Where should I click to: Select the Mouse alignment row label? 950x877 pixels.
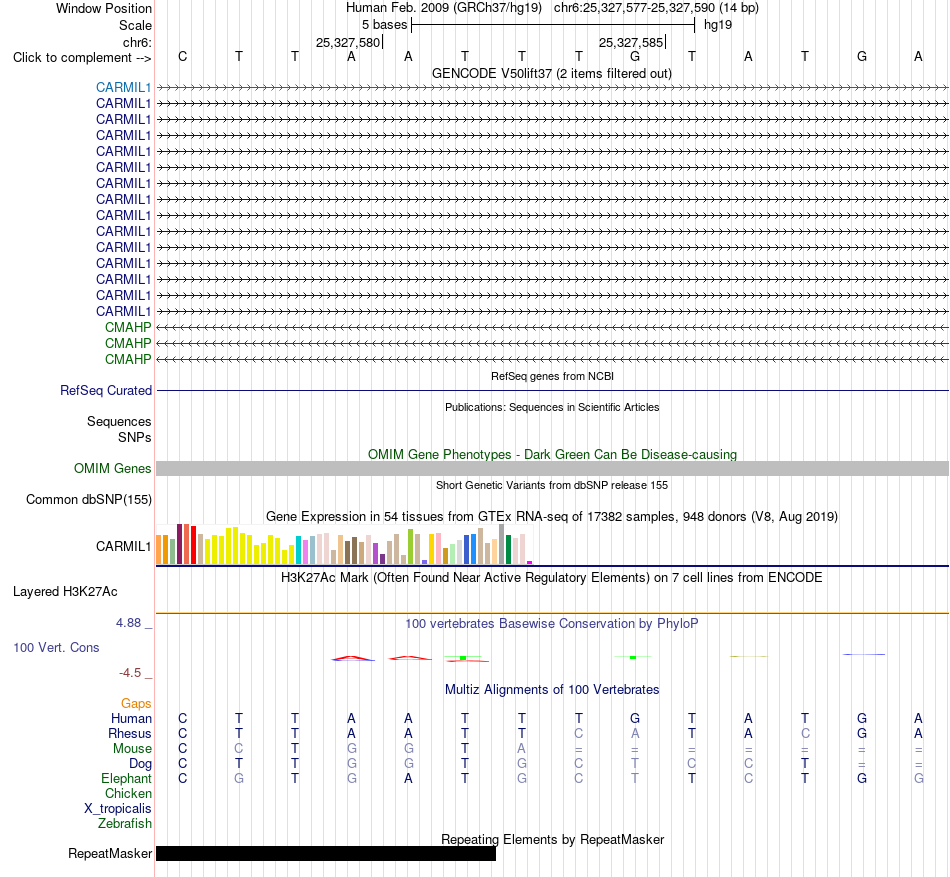point(132,749)
